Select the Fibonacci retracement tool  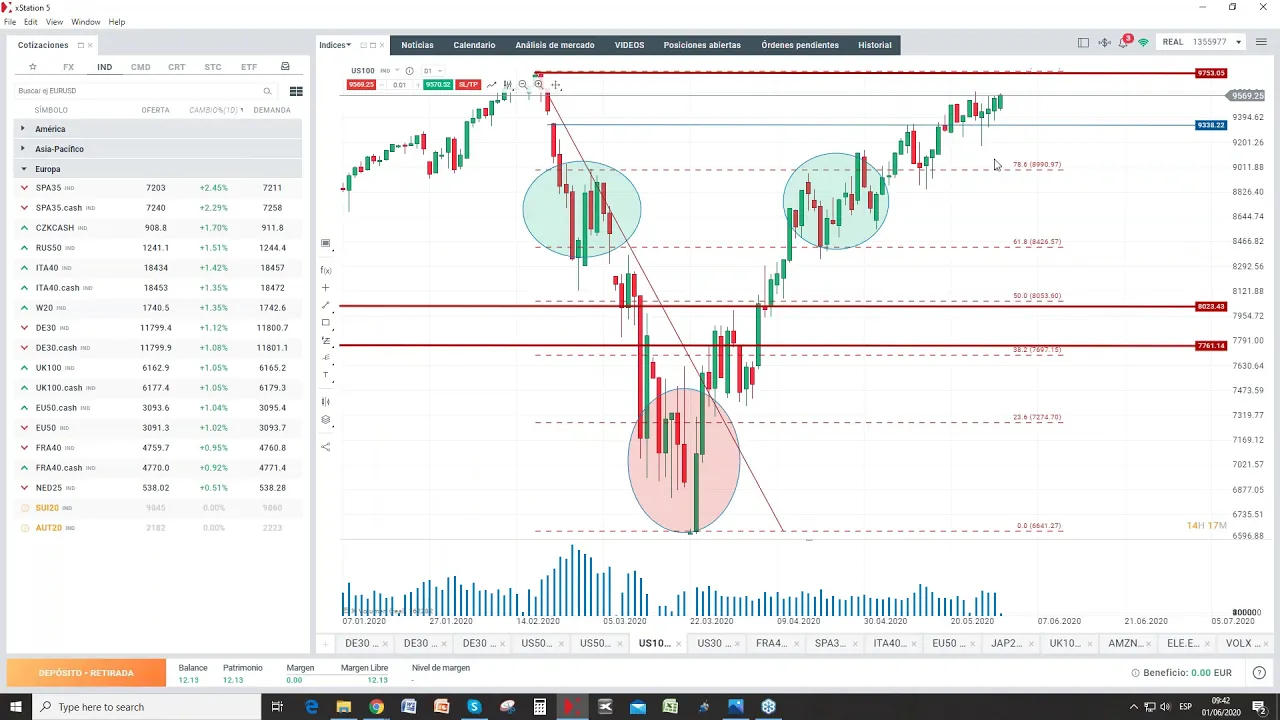point(325,340)
